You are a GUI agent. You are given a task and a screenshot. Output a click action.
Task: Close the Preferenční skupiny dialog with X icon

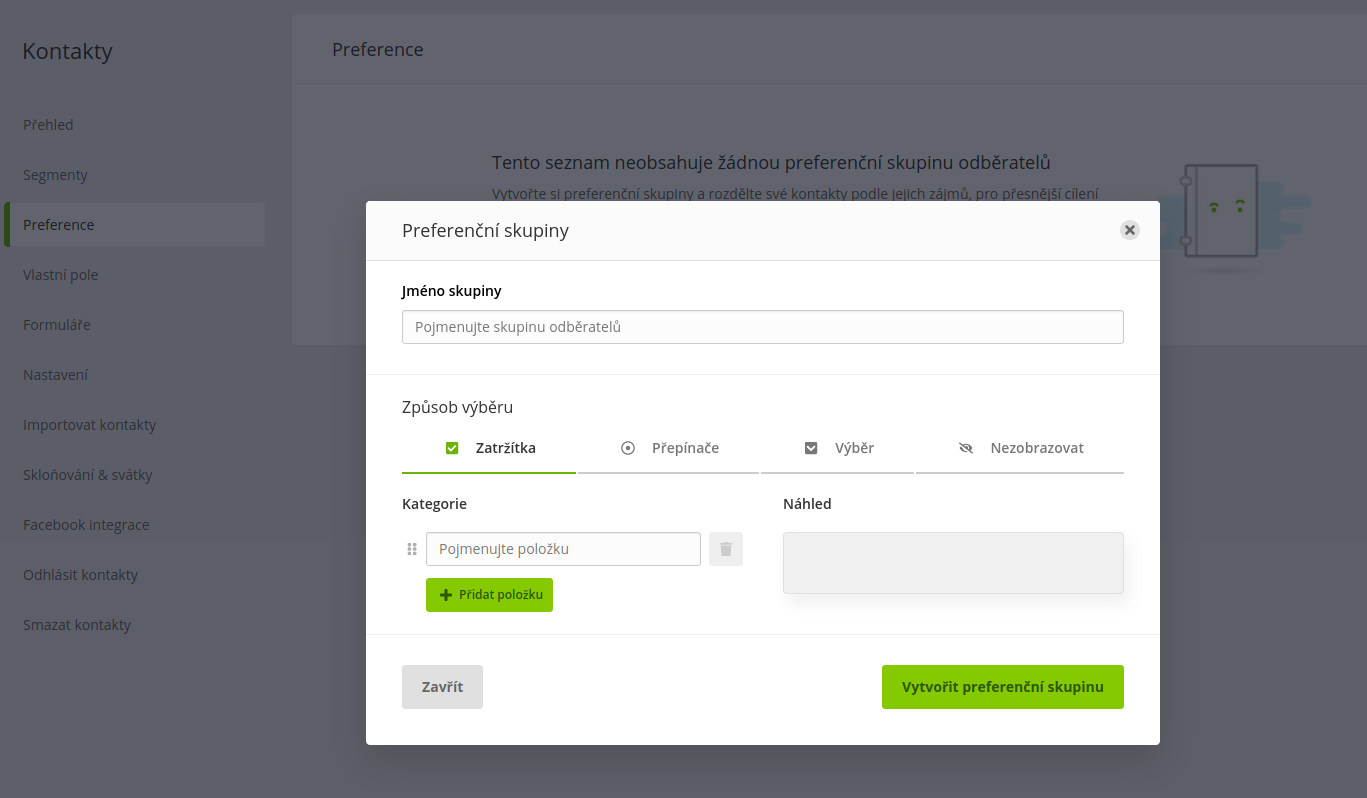pyautogui.click(x=1130, y=230)
